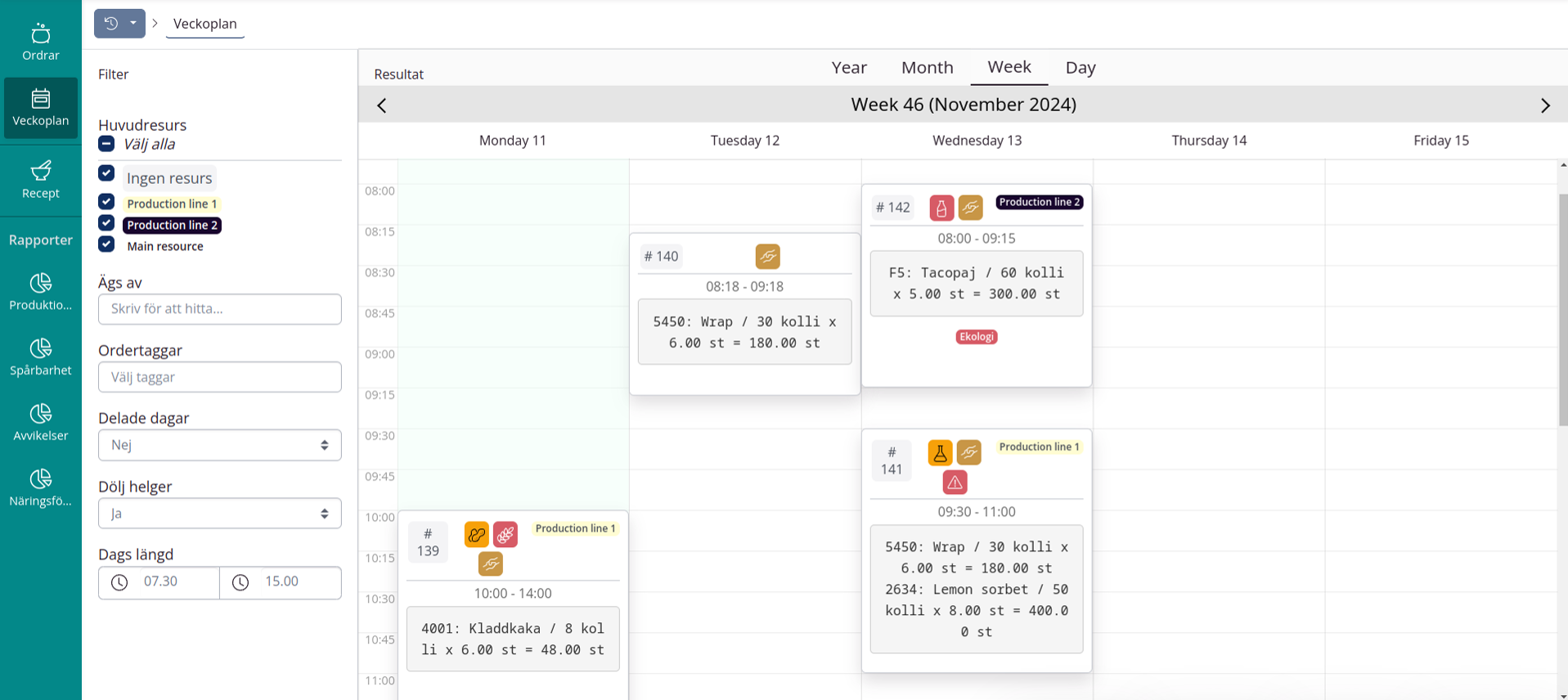The height and width of the screenshot is (700, 1568).
Task: Go to next week with right arrow
Action: tap(1544, 105)
